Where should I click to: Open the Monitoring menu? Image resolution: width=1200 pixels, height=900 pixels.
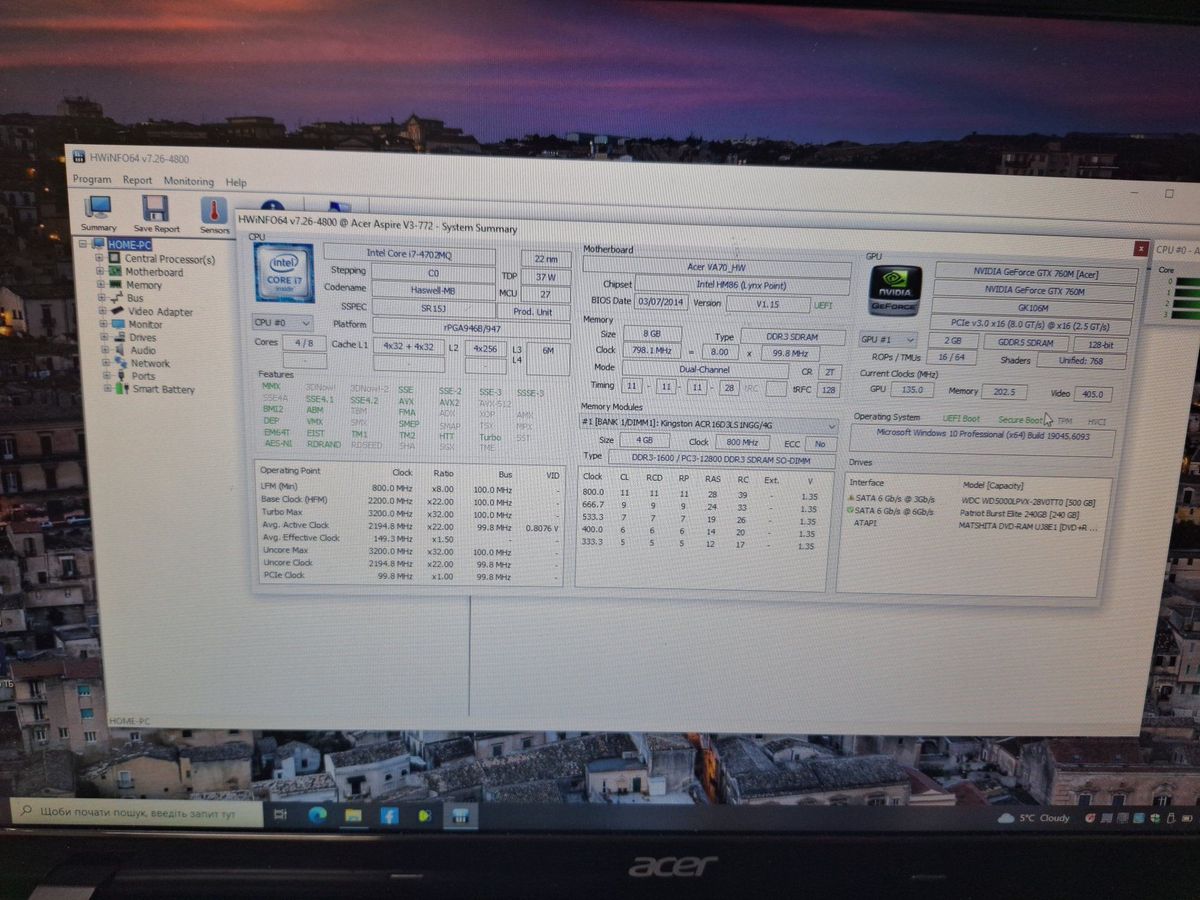(x=189, y=182)
